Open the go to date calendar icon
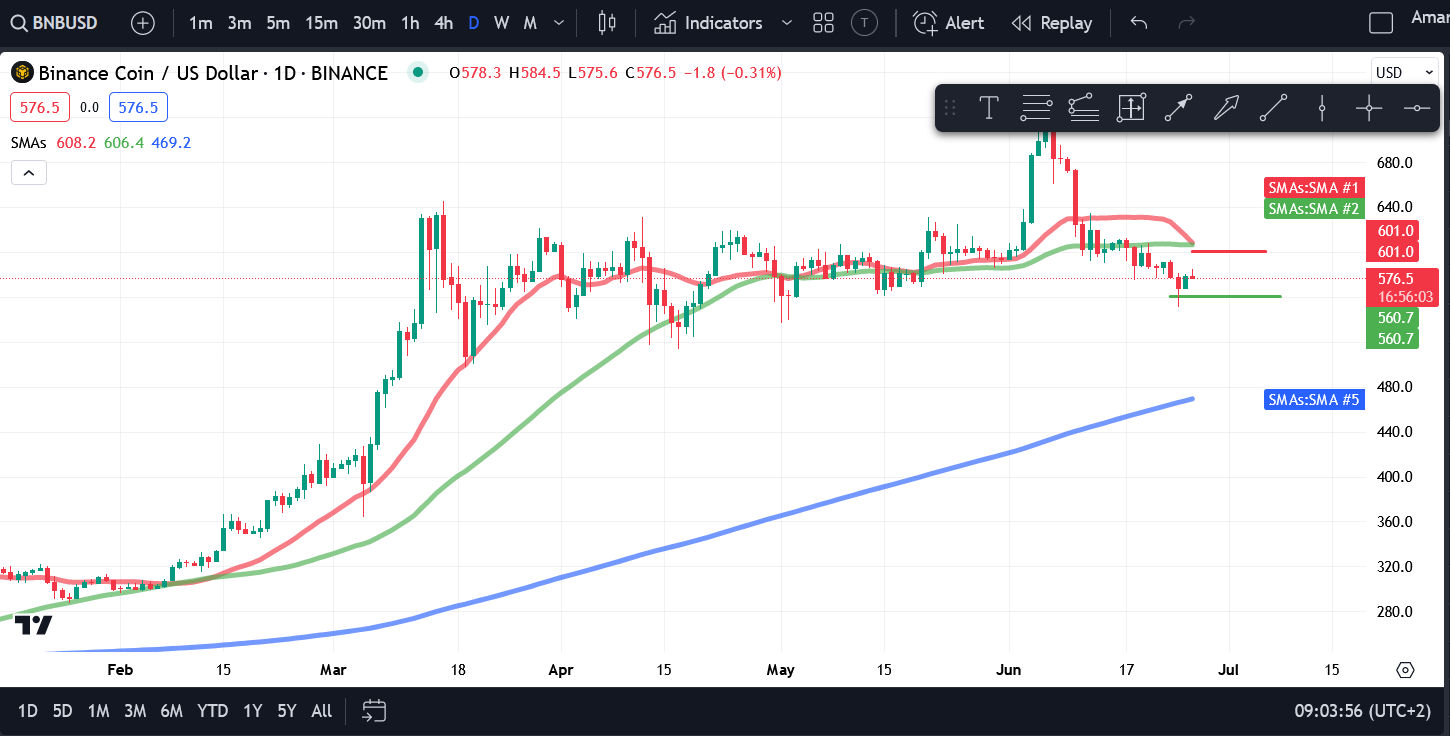The height and width of the screenshot is (736, 1450). (374, 711)
